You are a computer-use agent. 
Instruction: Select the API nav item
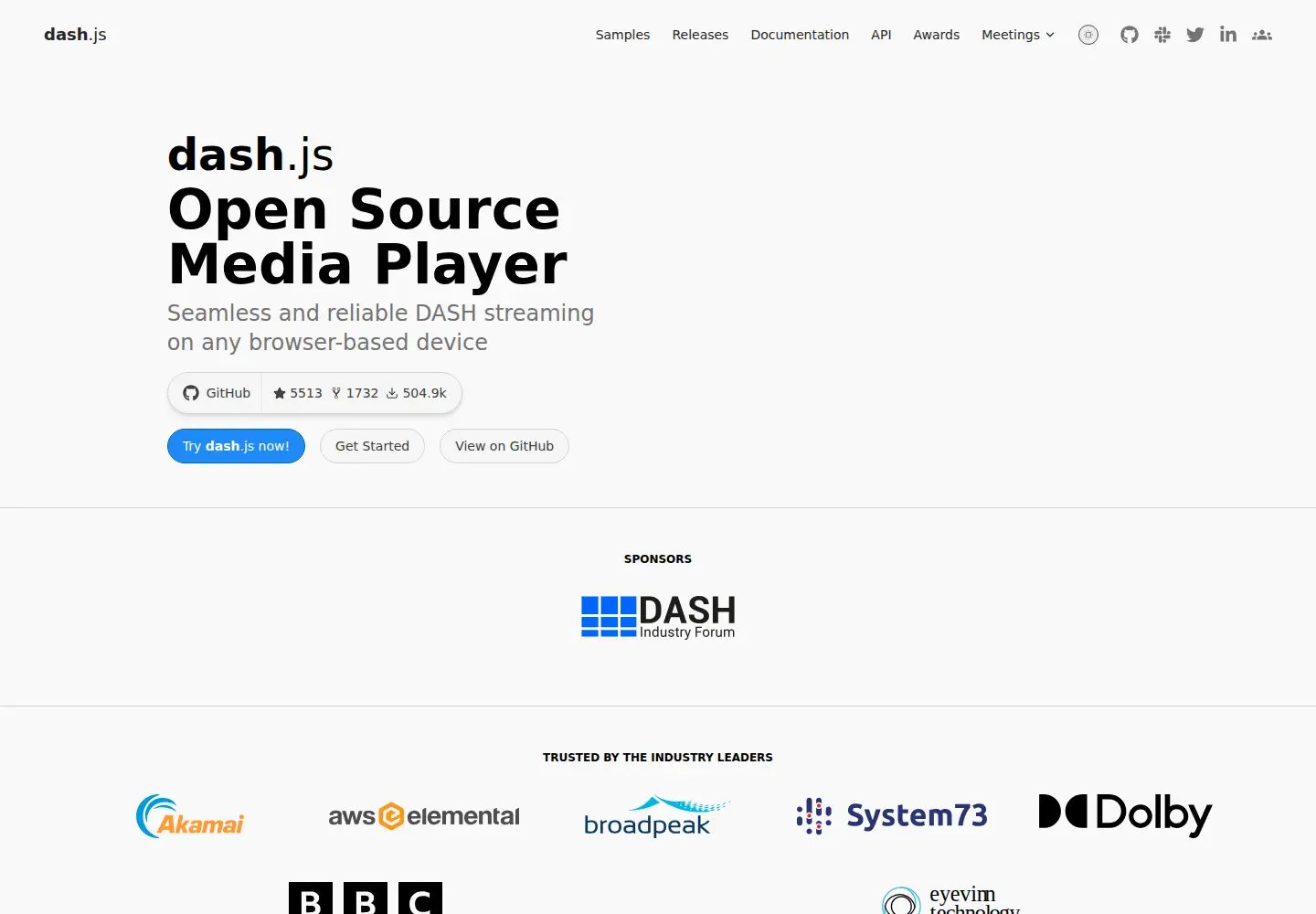coord(881,35)
